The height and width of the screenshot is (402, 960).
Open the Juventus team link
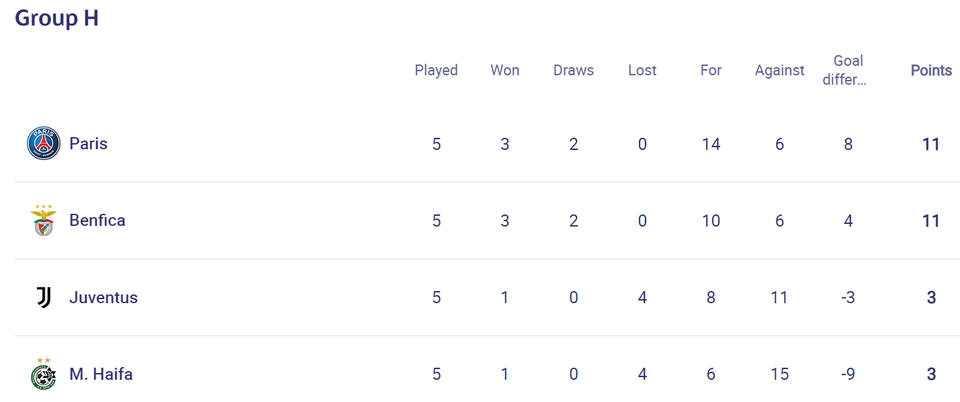(103, 297)
